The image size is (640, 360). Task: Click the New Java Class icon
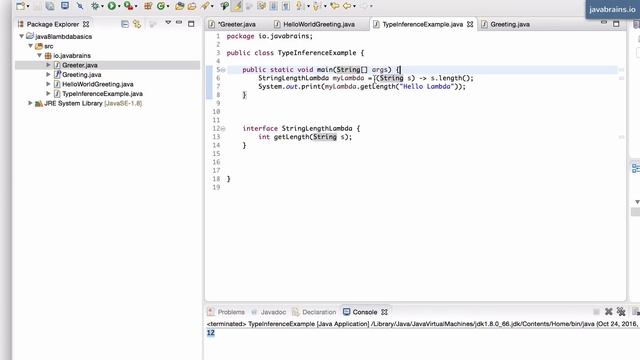point(161,6)
